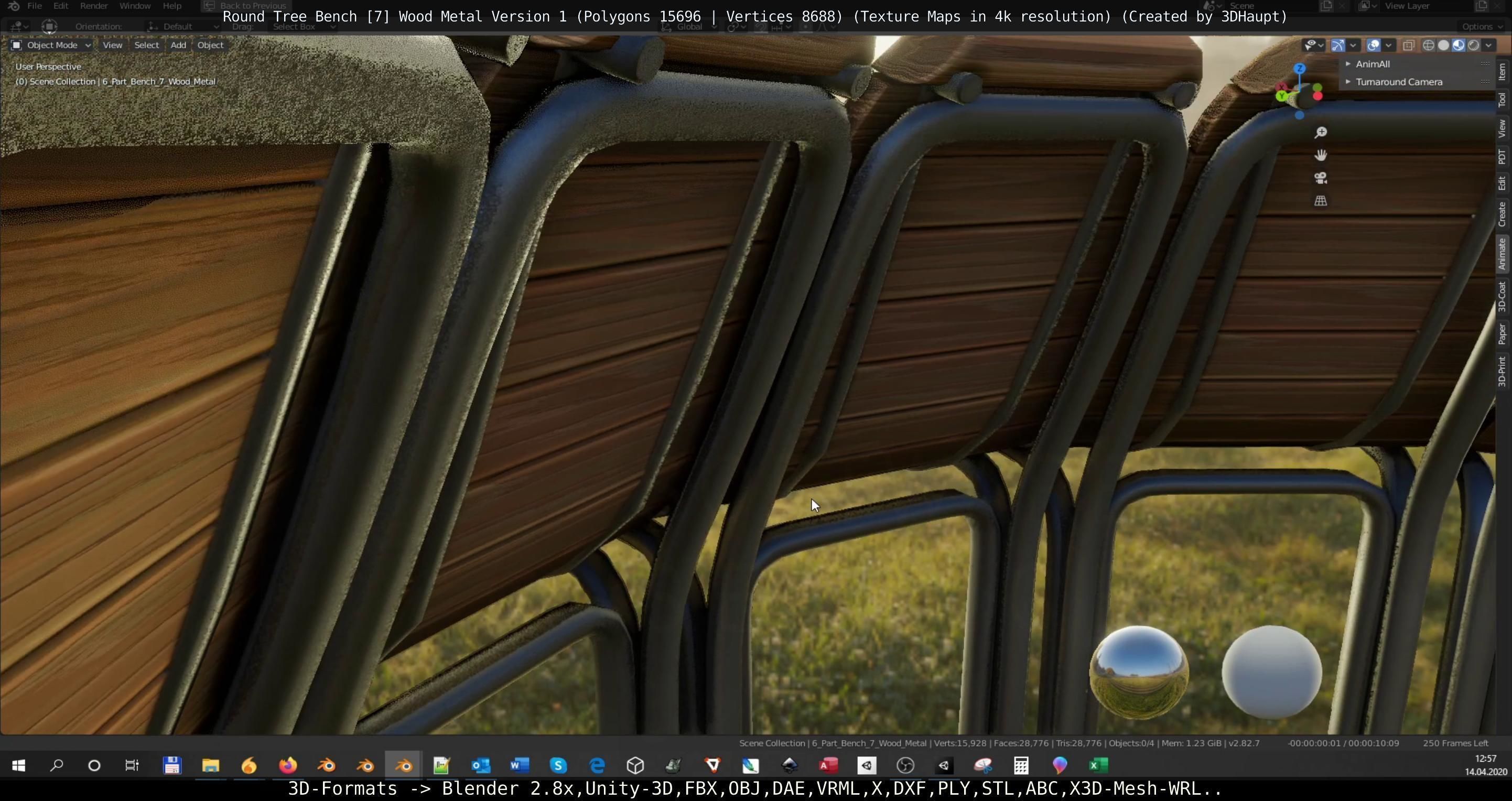Click the Z axis on navigation gizmo
This screenshot has width=1512, height=801.
click(1300, 69)
